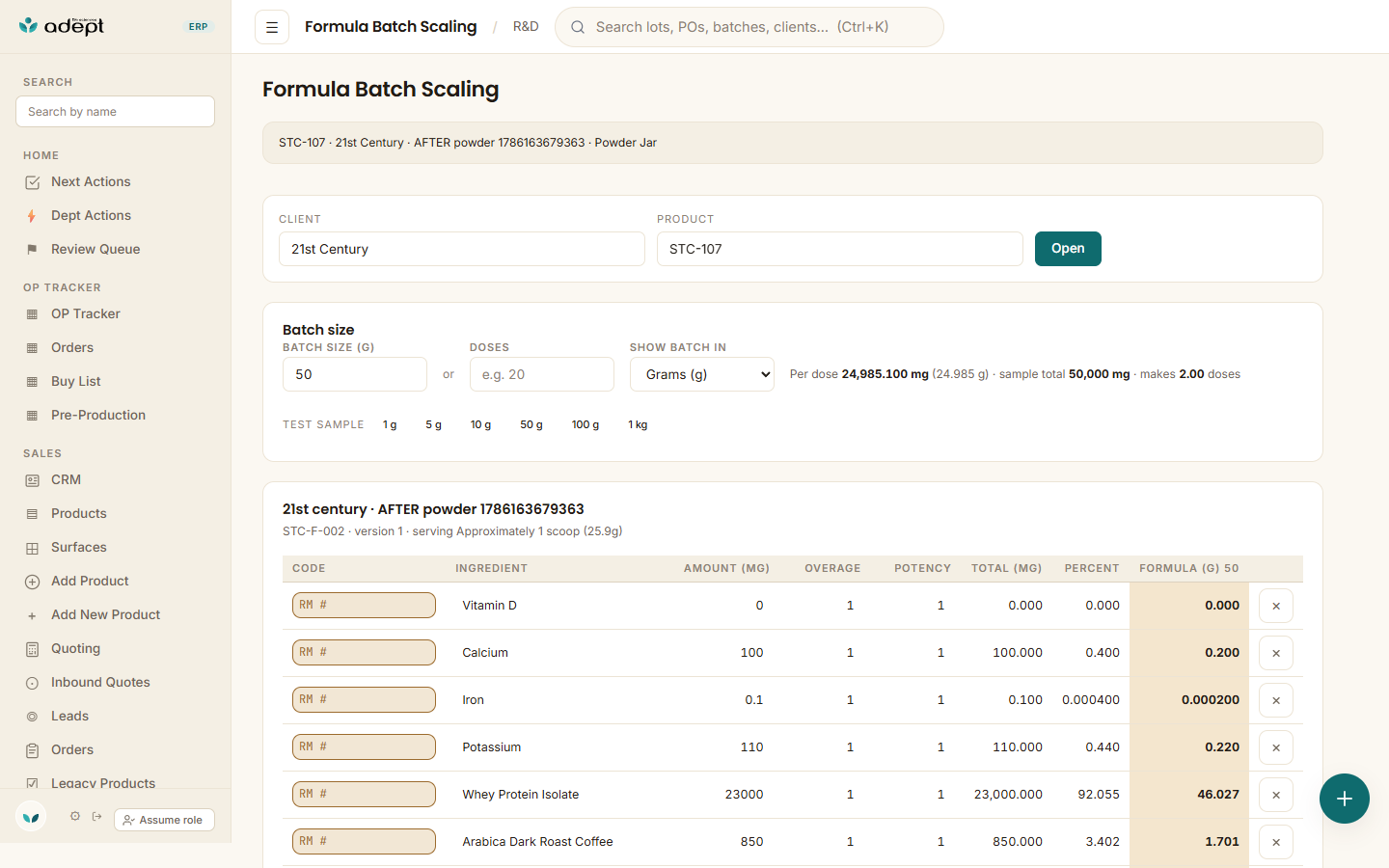Click the icon beside Buy List
This screenshot has width=1389, height=868.
point(33,382)
